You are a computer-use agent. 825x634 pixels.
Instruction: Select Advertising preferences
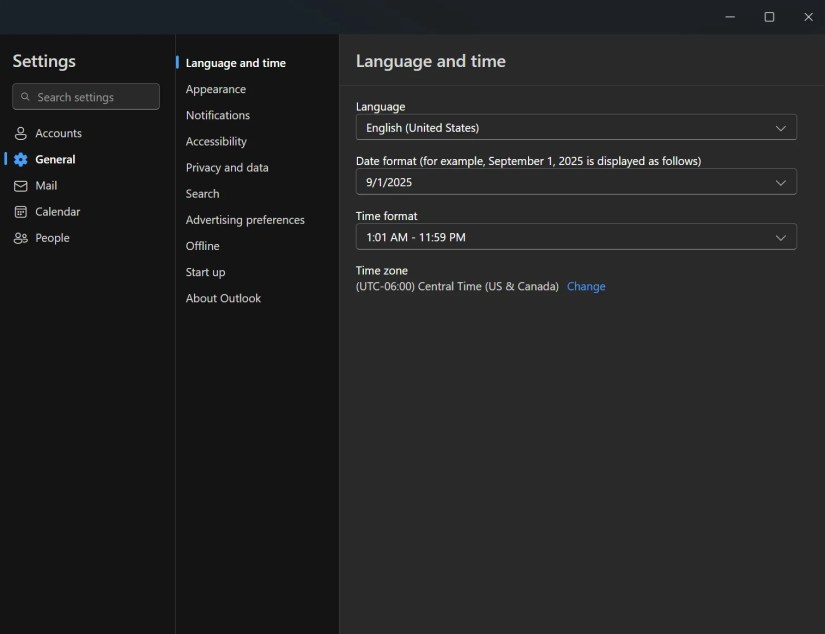point(245,220)
